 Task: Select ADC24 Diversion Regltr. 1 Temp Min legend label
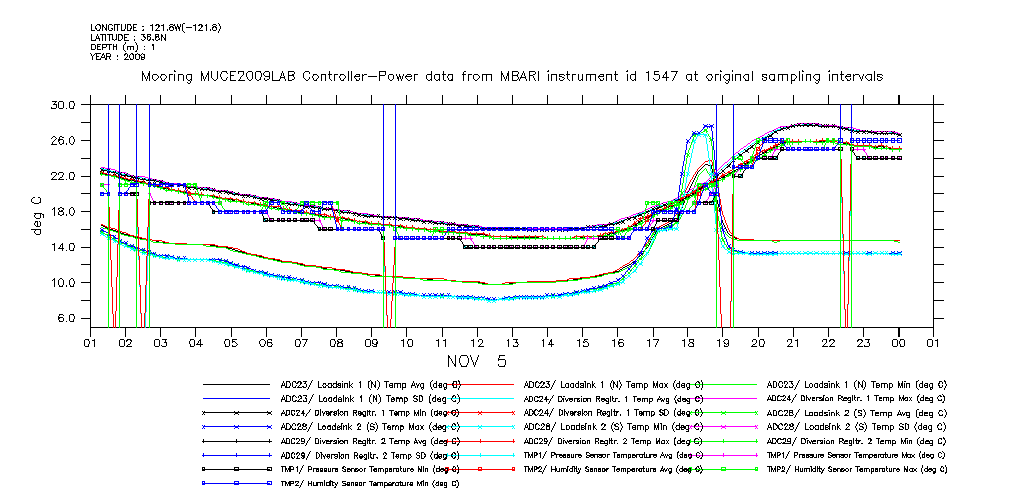(369, 412)
